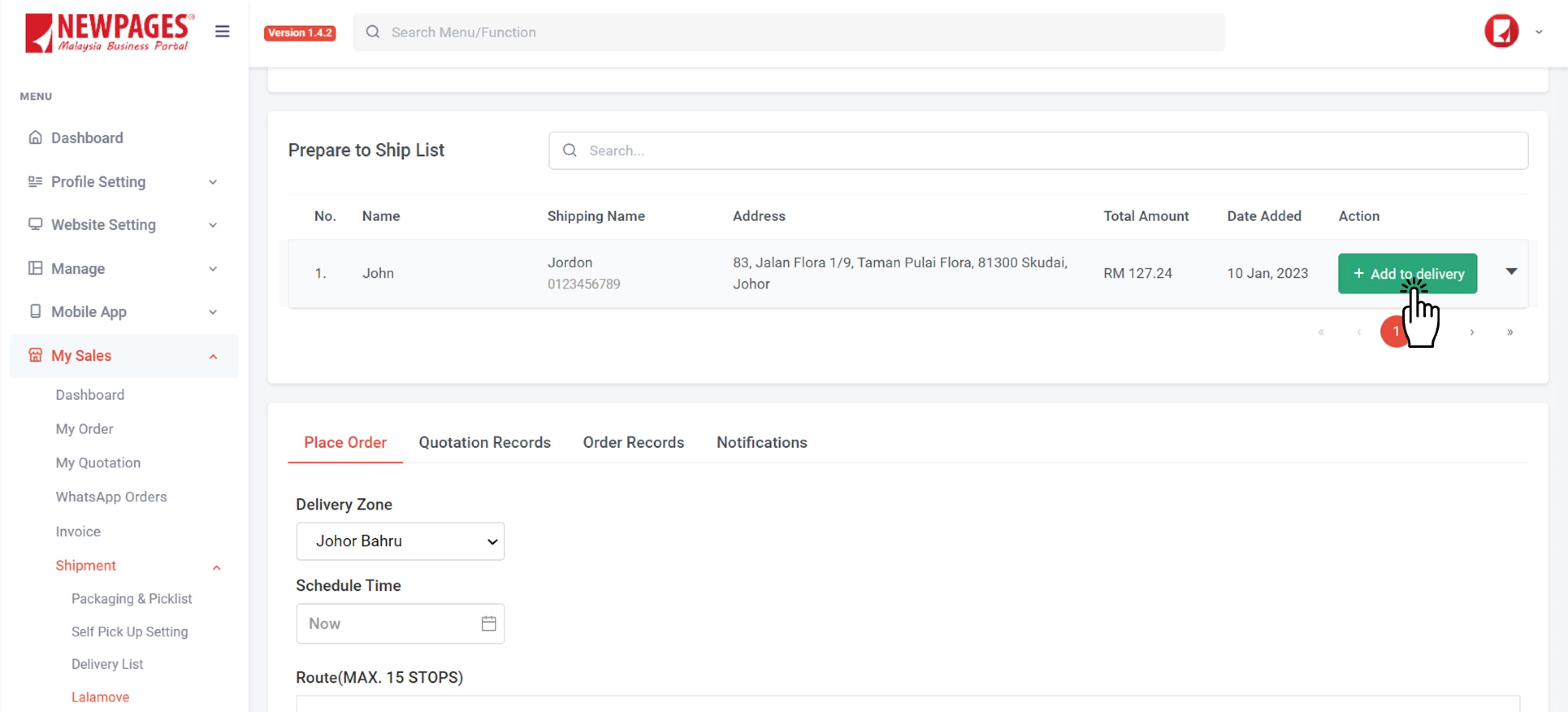Click the ship list search icon
Viewport: 1568px width, 712px height.
pyautogui.click(x=569, y=150)
